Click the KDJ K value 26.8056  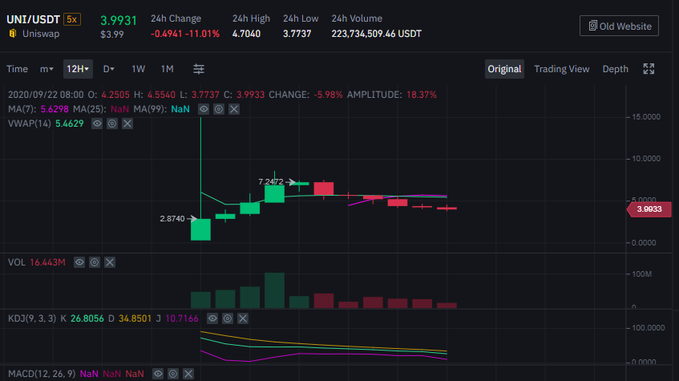point(87,319)
